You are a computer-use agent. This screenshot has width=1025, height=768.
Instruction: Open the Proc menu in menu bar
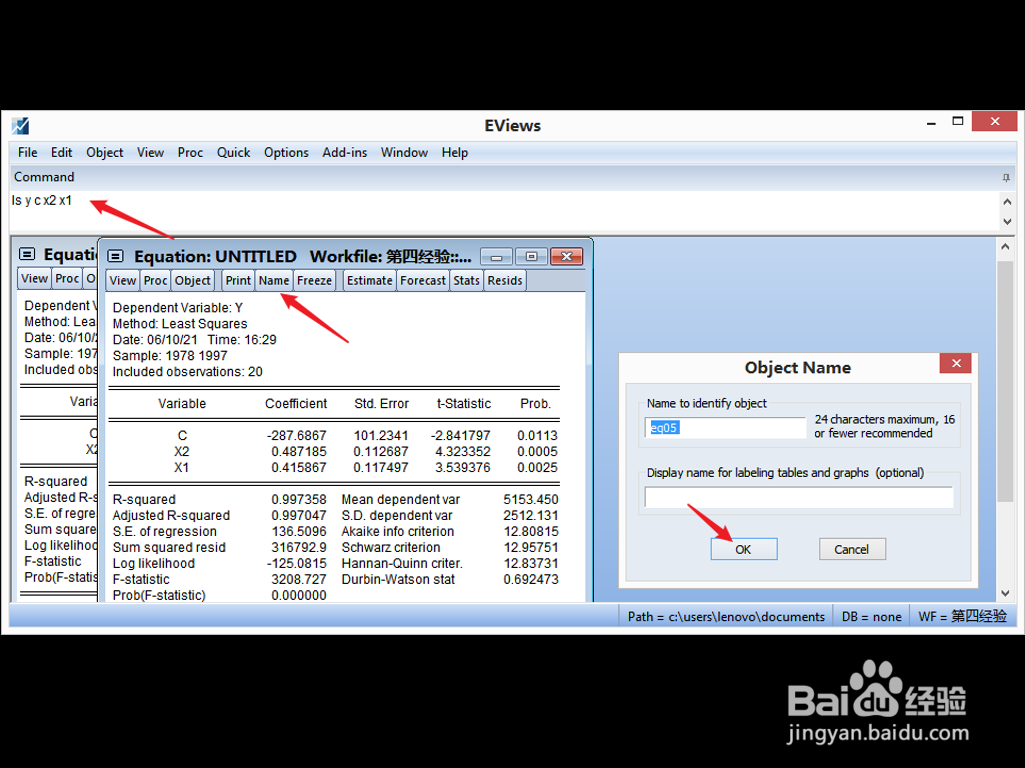click(190, 152)
